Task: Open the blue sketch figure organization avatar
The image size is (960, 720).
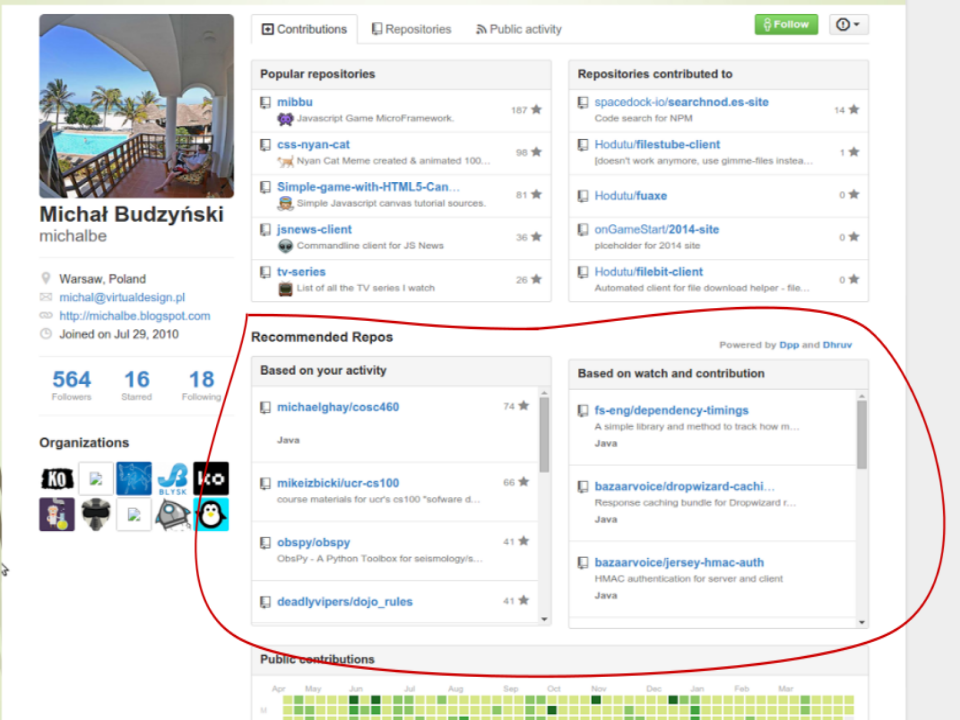Action: click(134, 478)
